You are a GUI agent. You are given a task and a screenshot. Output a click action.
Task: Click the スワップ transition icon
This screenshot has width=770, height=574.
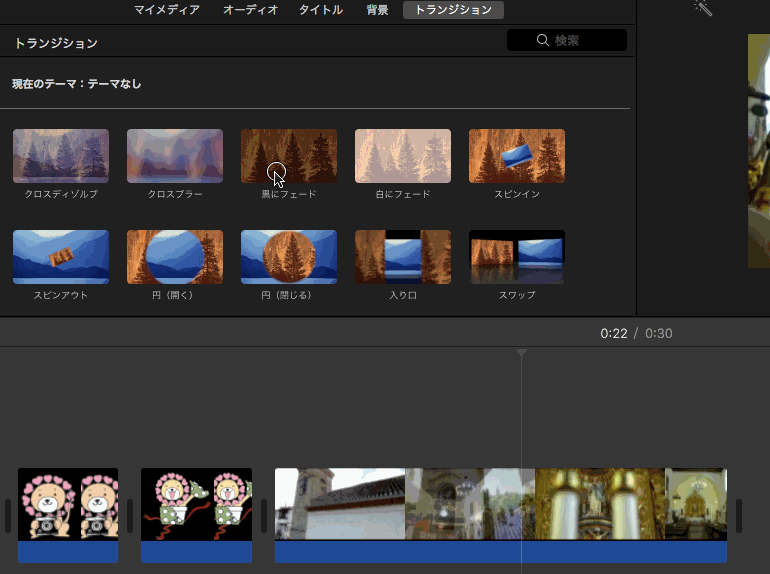(x=517, y=257)
